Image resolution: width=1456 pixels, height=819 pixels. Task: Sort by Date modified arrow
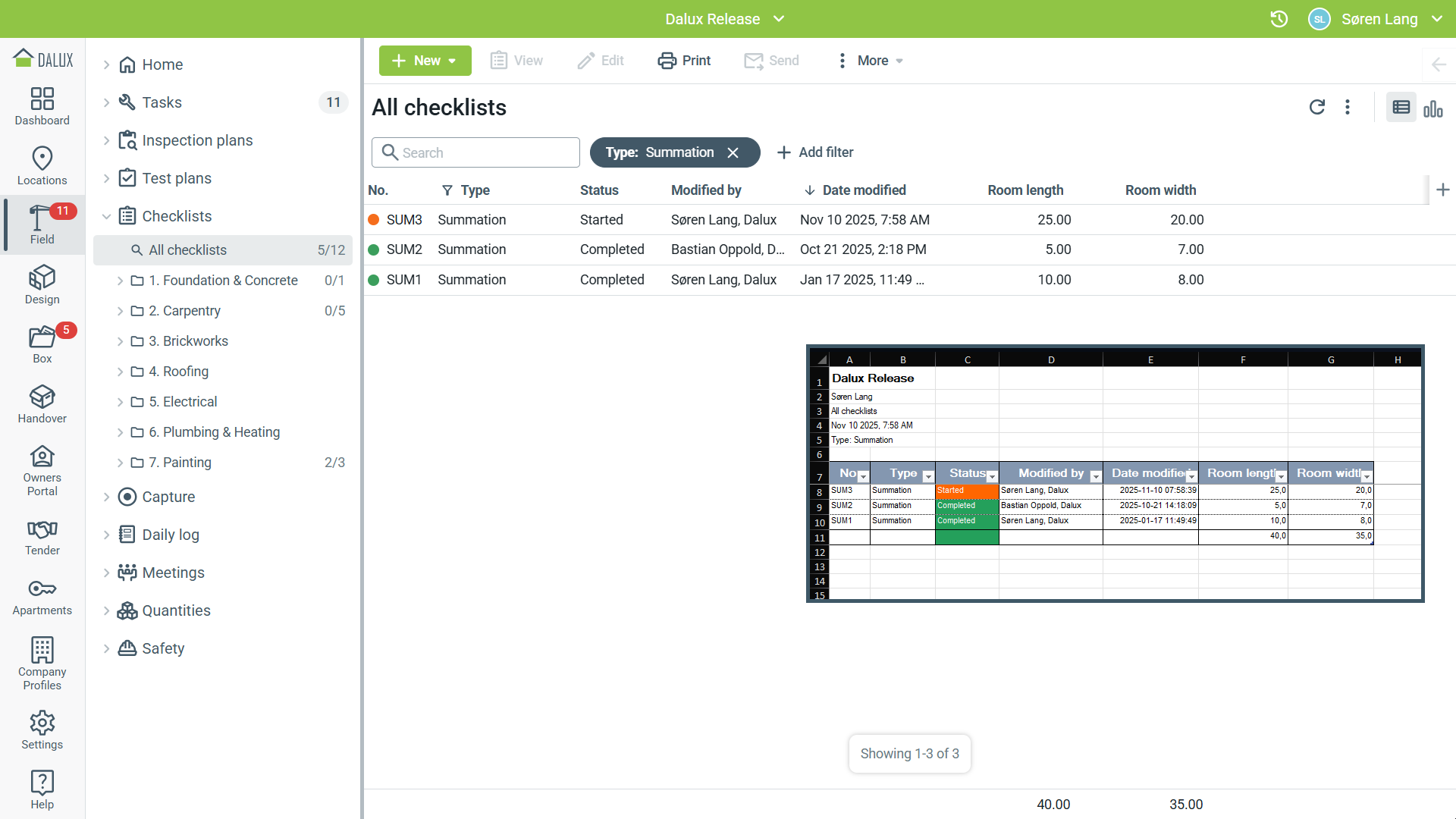pos(810,190)
